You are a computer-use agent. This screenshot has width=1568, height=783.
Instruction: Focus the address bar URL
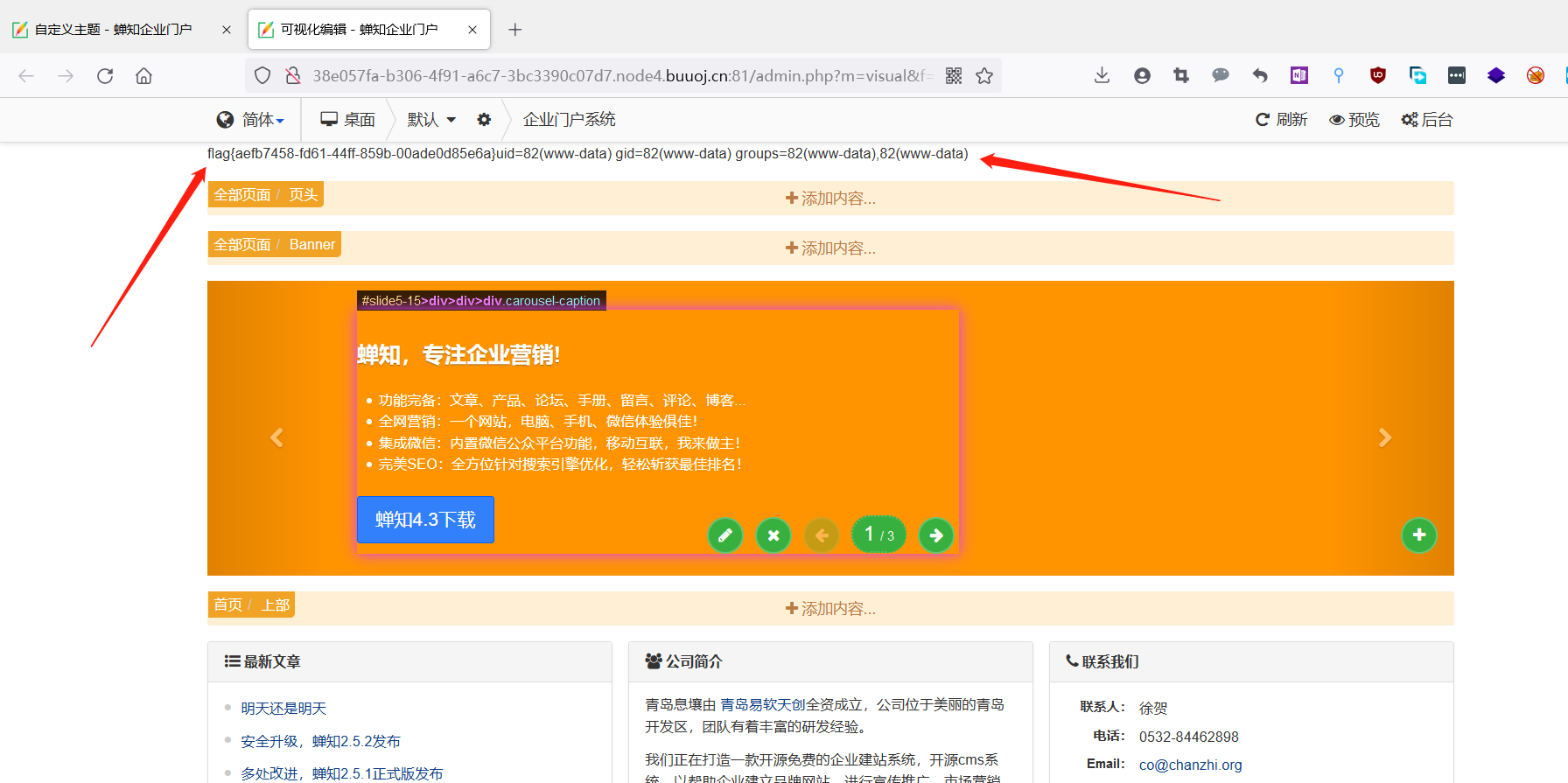[x=623, y=76]
